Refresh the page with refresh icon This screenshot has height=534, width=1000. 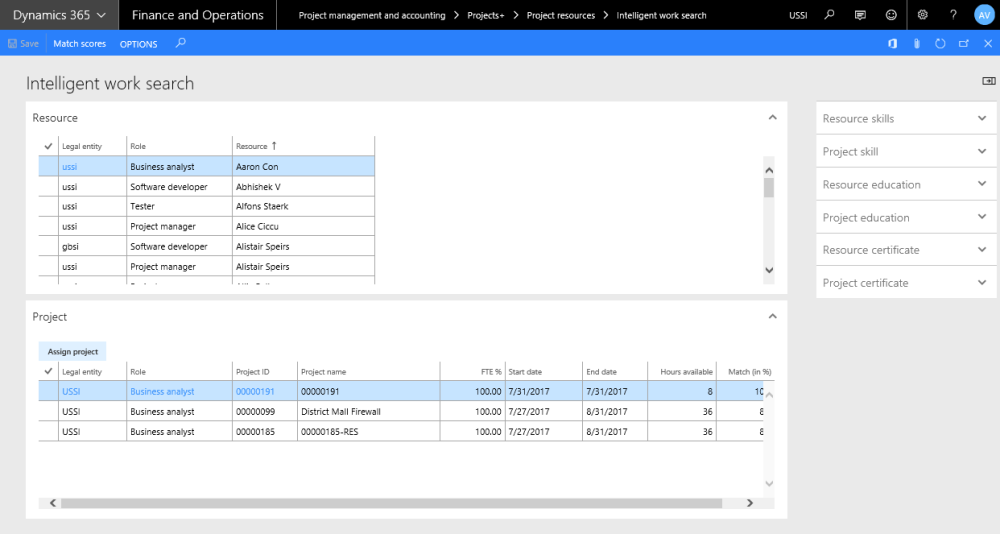pyautogui.click(x=940, y=44)
